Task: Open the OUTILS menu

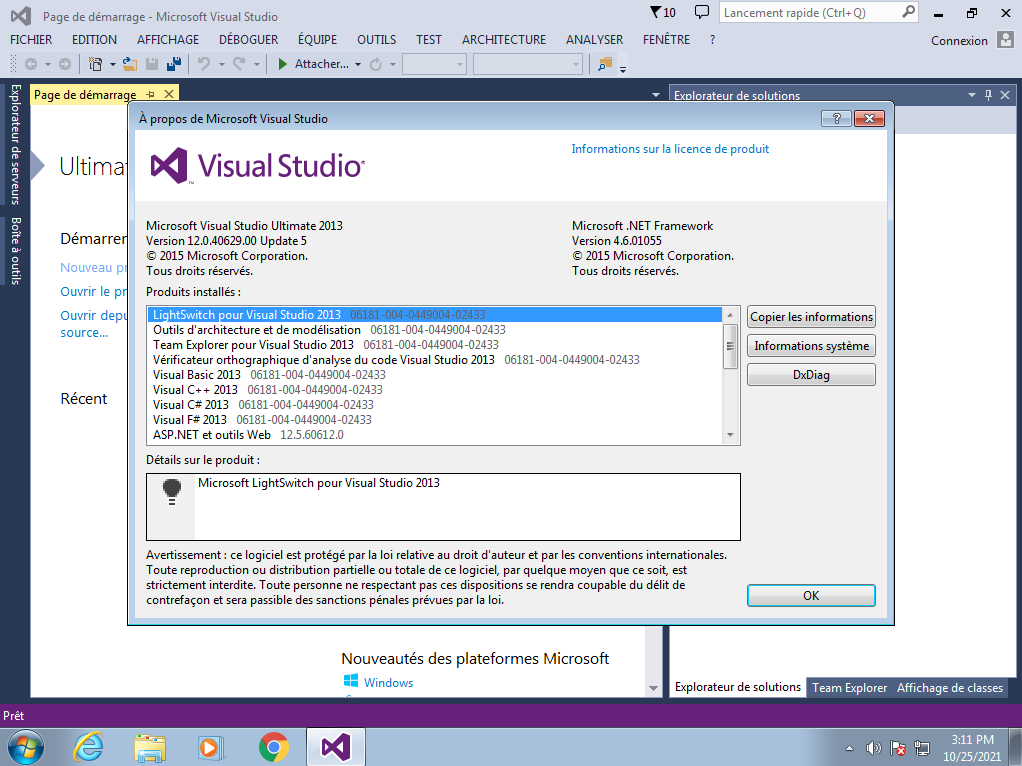Action: [x=376, y=40]
